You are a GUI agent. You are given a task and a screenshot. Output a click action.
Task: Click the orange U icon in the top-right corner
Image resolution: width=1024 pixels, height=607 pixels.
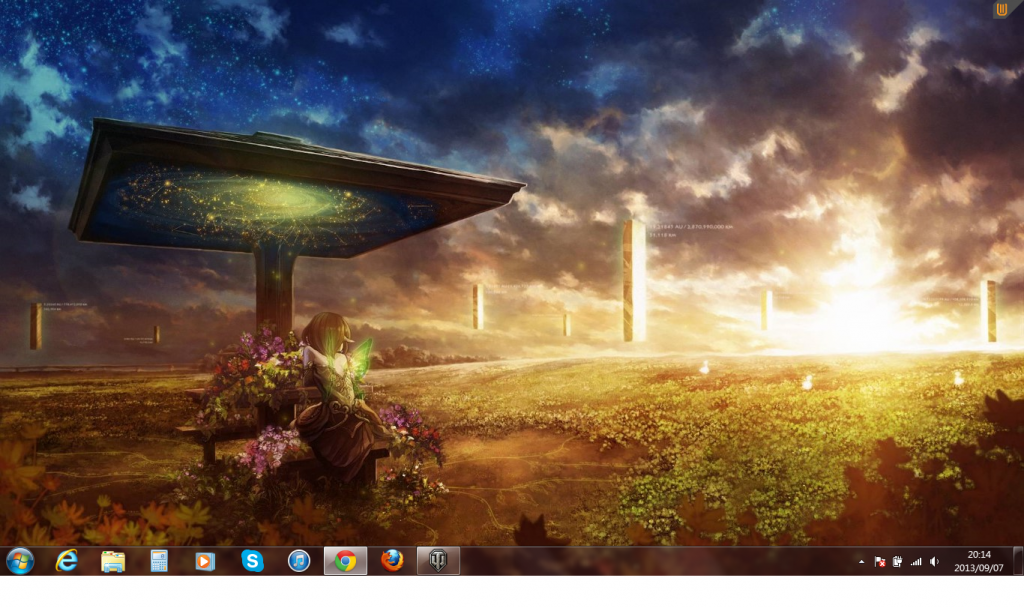[x=1001, y=9]
